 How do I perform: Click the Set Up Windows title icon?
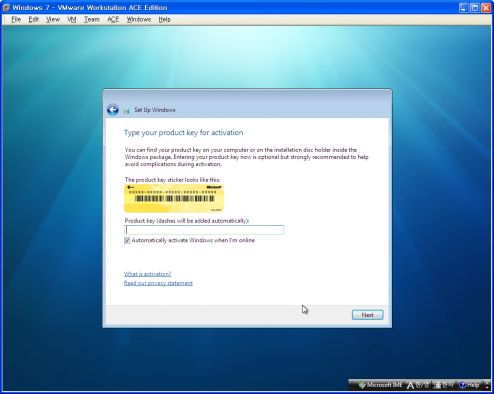point(127,110)
